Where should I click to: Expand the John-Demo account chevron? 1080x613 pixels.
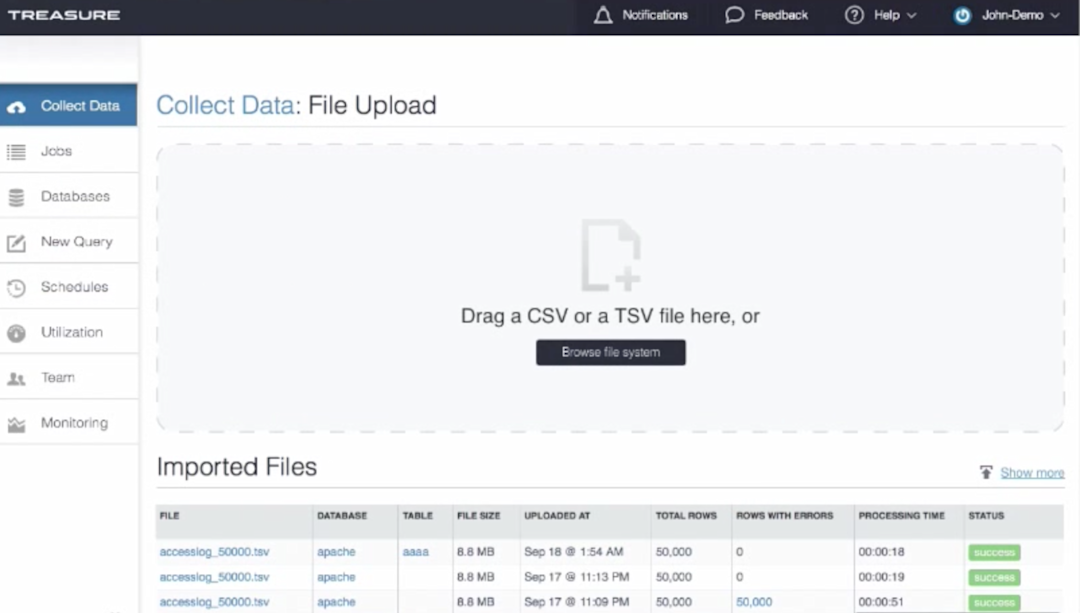(x=1055, y=15)
